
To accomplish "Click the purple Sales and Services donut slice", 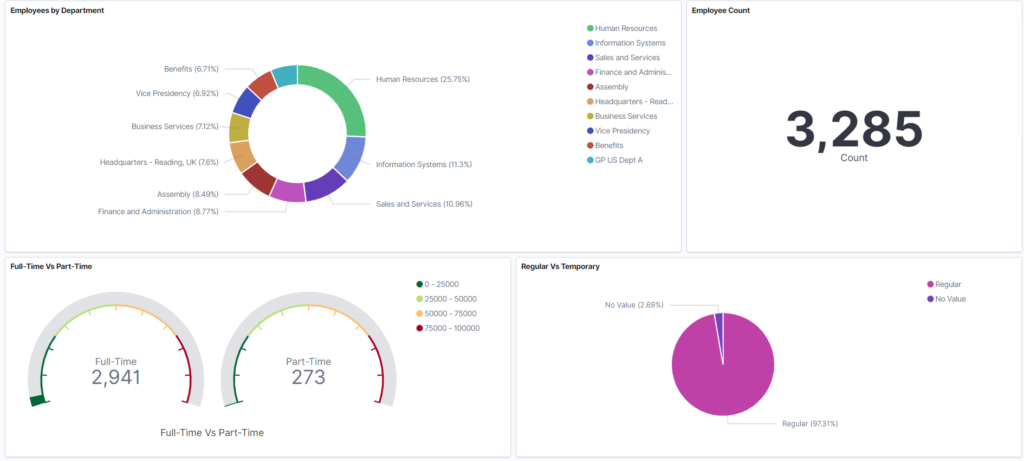I will click(325, 186).
